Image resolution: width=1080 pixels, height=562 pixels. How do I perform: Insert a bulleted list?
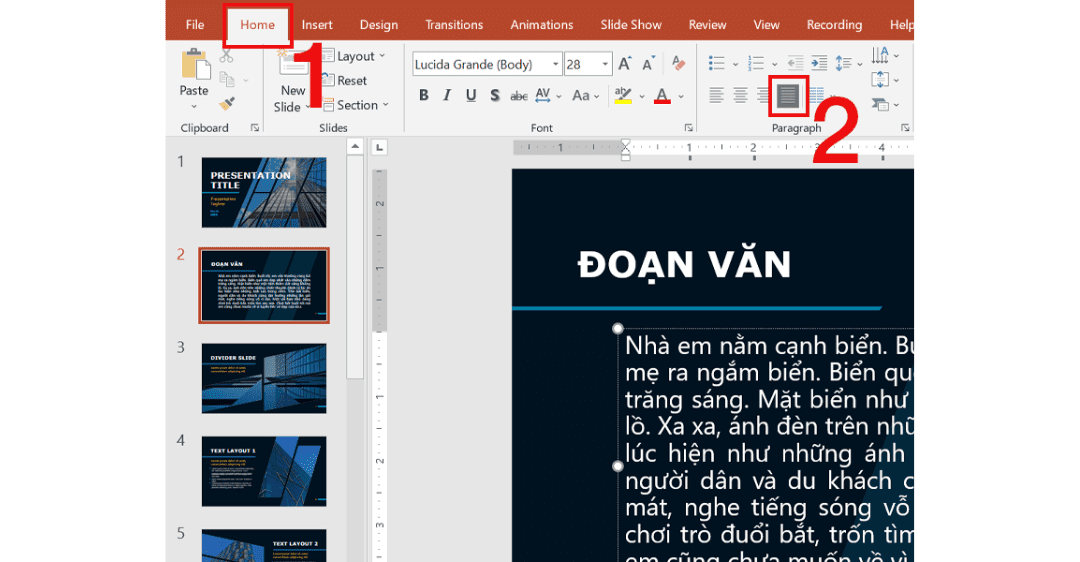click(x=716, y=63)
